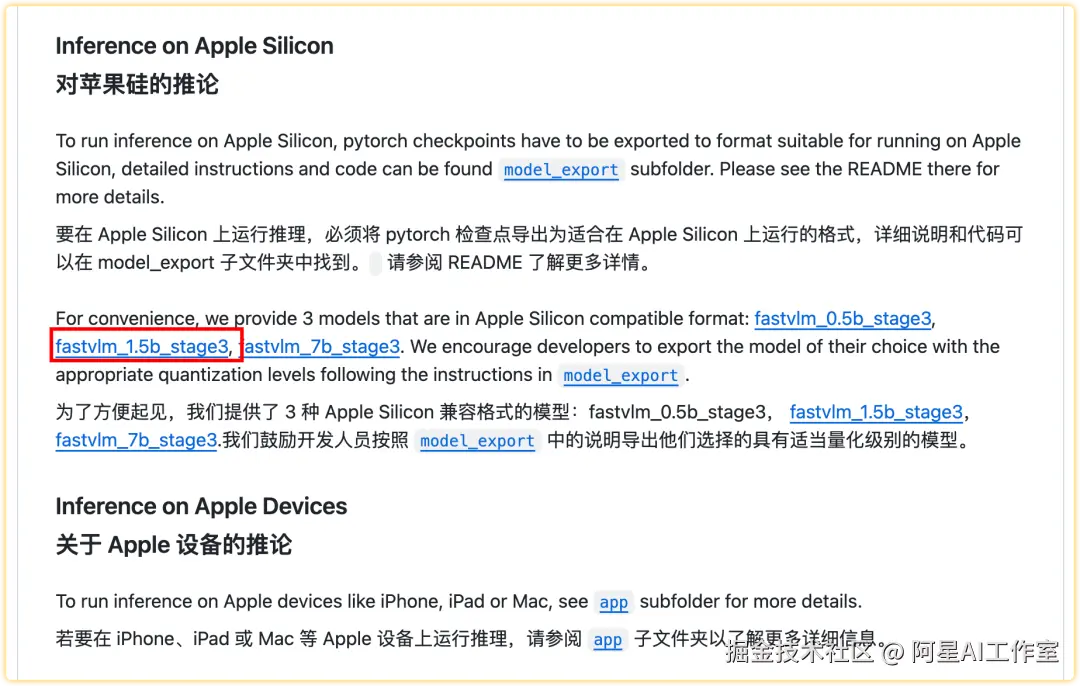Image resolution: width=1080 pixels, height=686 pixels.
Task: Open fastvlm_7b_stage3 link in the English paragraph
Action: pos(322,346)
